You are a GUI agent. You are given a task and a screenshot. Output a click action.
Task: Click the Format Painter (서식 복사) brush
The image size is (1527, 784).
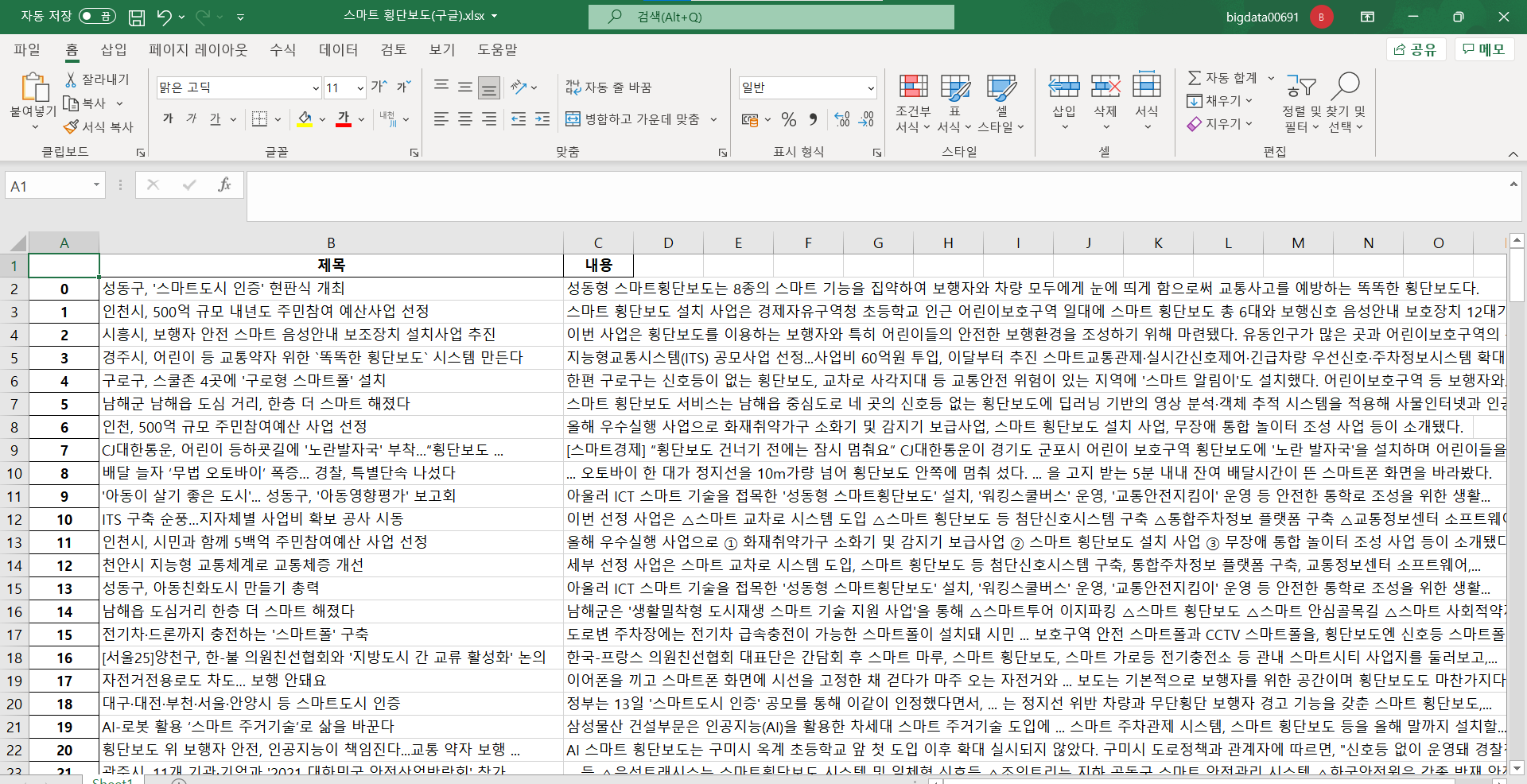click(x=71, y=126)
